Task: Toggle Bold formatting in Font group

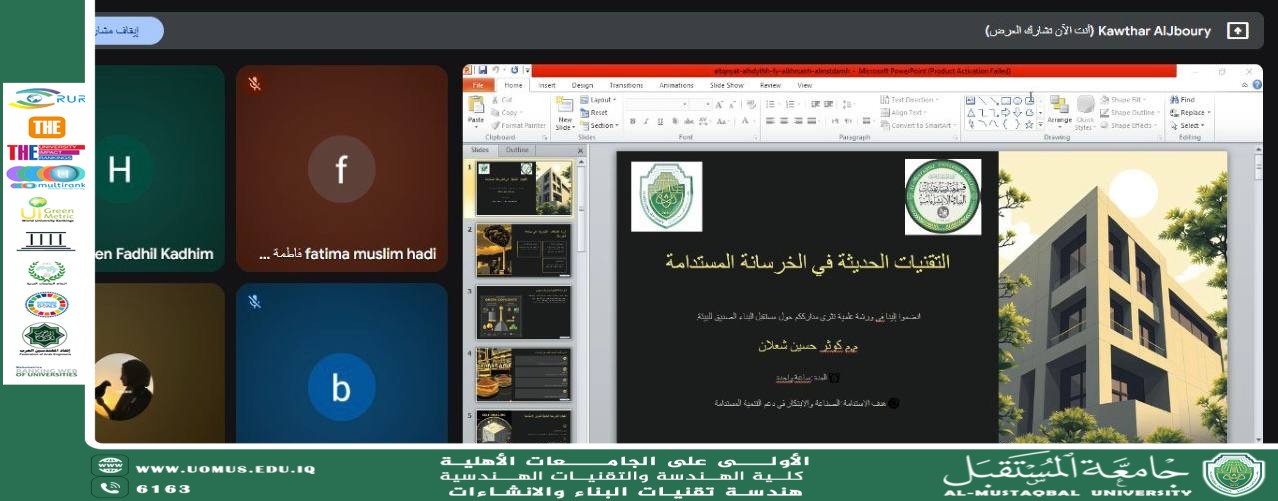Action: [x=633, y=120]
